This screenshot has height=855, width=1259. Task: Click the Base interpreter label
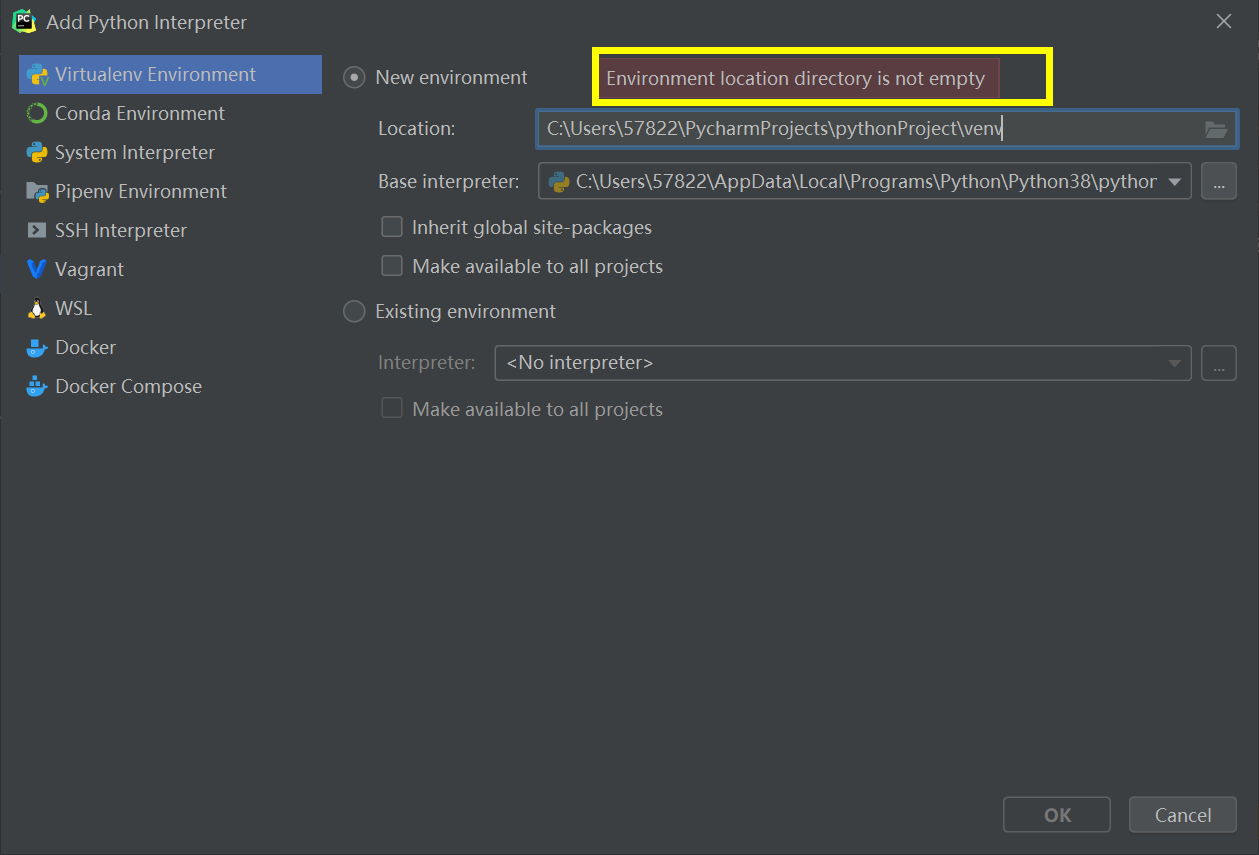(449, 182)
